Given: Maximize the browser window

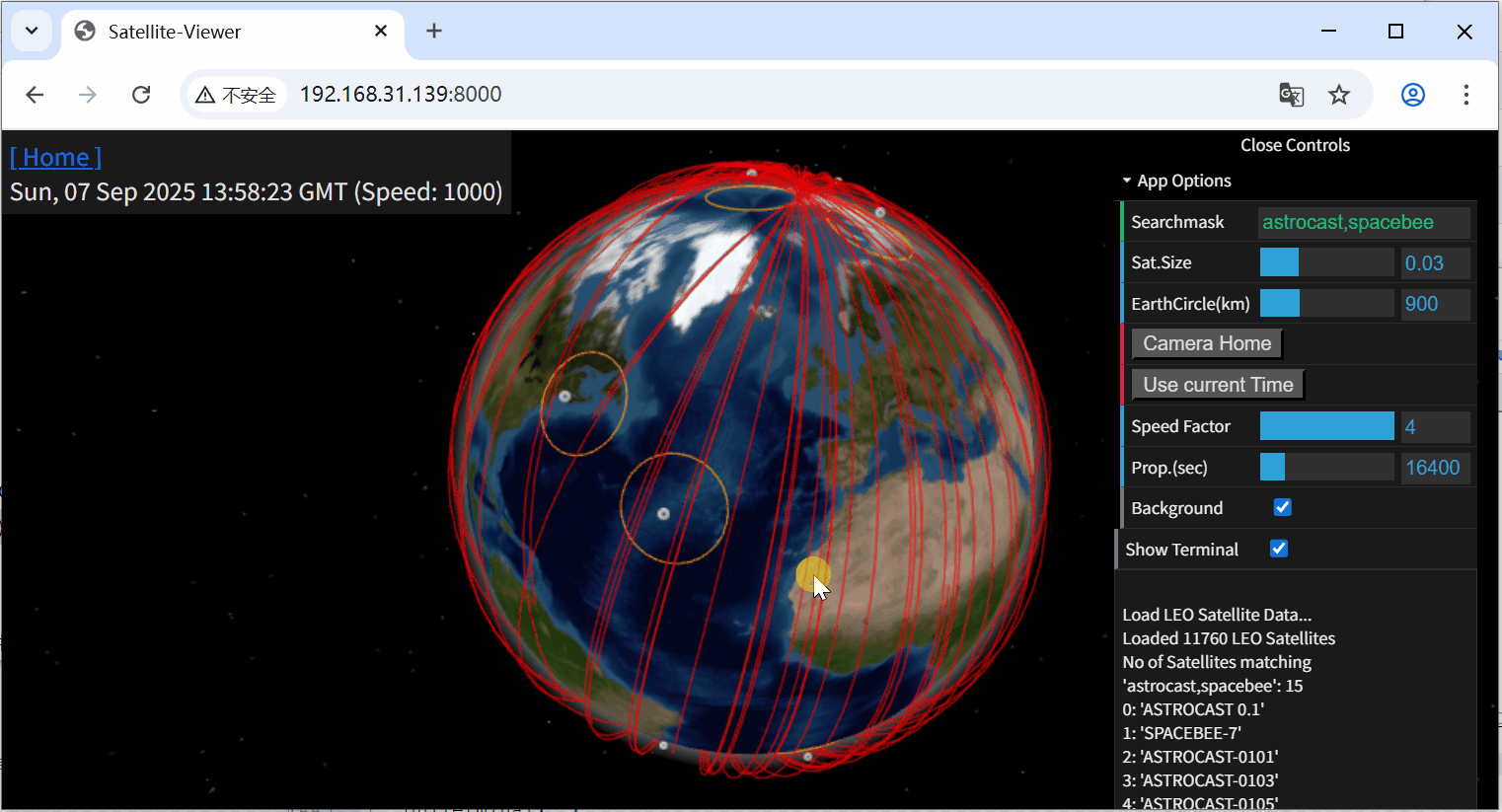Looking at the screenshot, I should [x=1395, y=32].
